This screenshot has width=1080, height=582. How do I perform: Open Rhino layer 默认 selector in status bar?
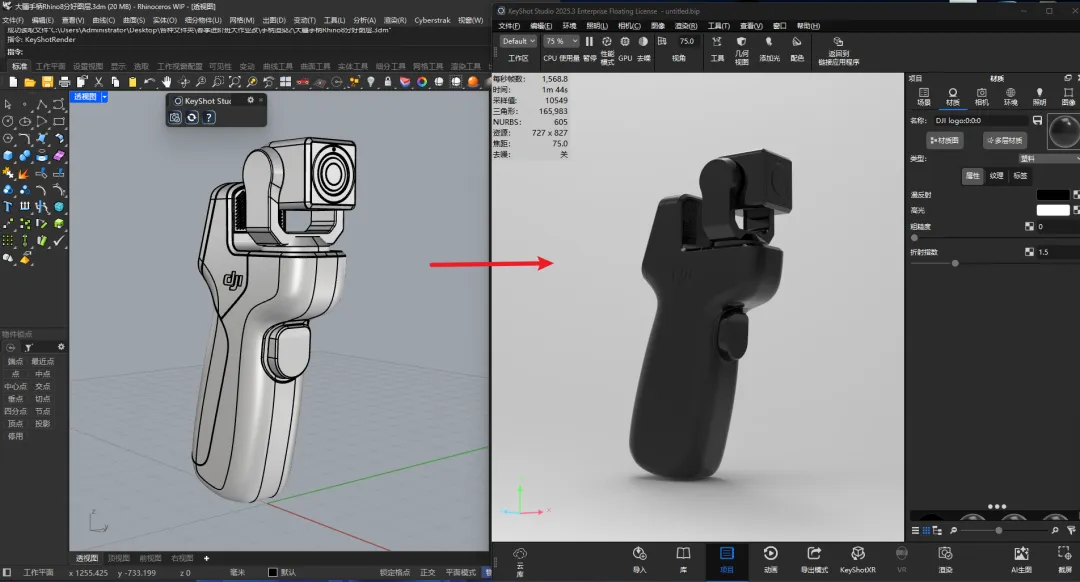pos(282,572)
